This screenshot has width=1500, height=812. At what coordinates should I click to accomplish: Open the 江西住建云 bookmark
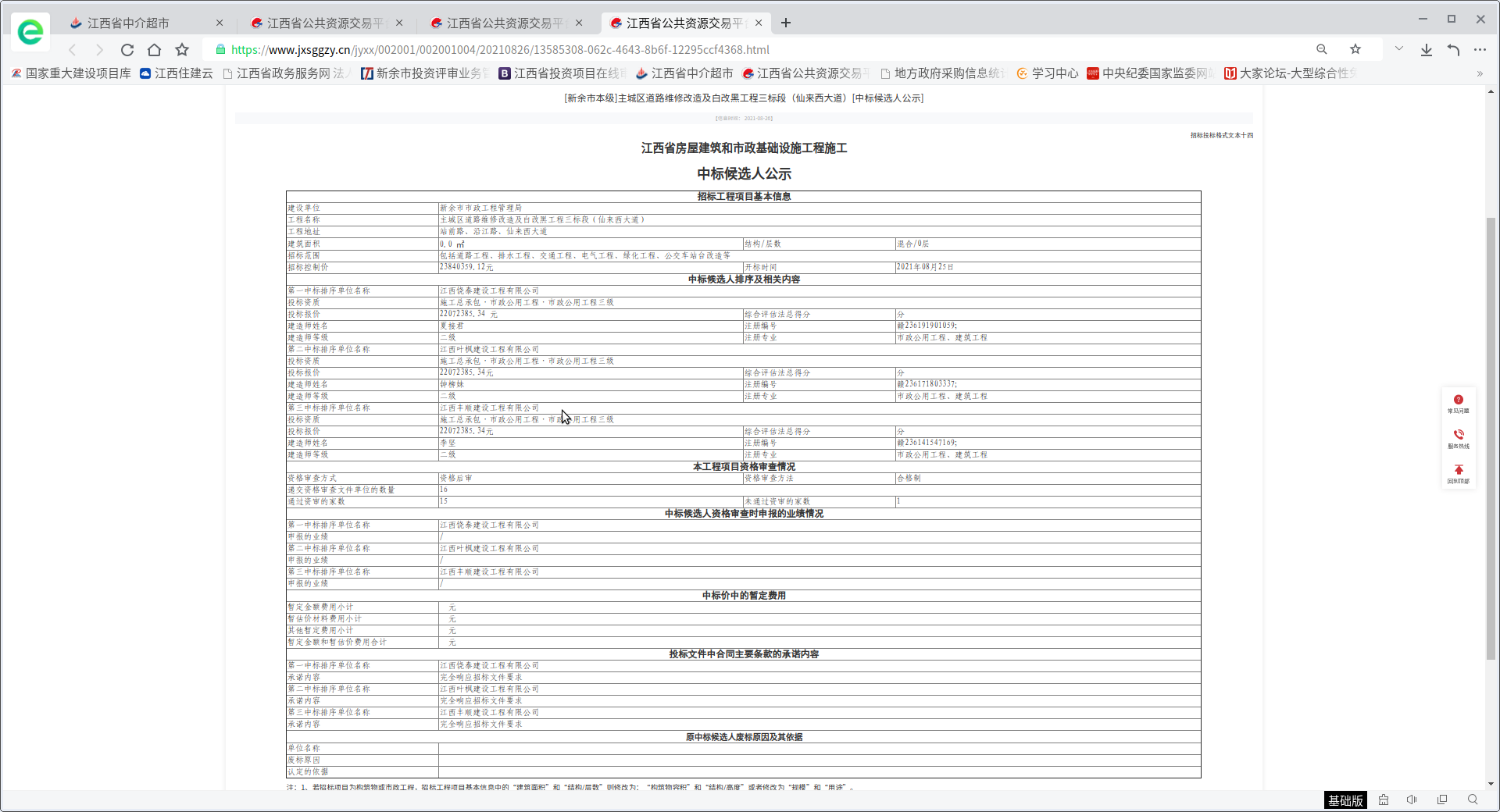tap(177, 73)
